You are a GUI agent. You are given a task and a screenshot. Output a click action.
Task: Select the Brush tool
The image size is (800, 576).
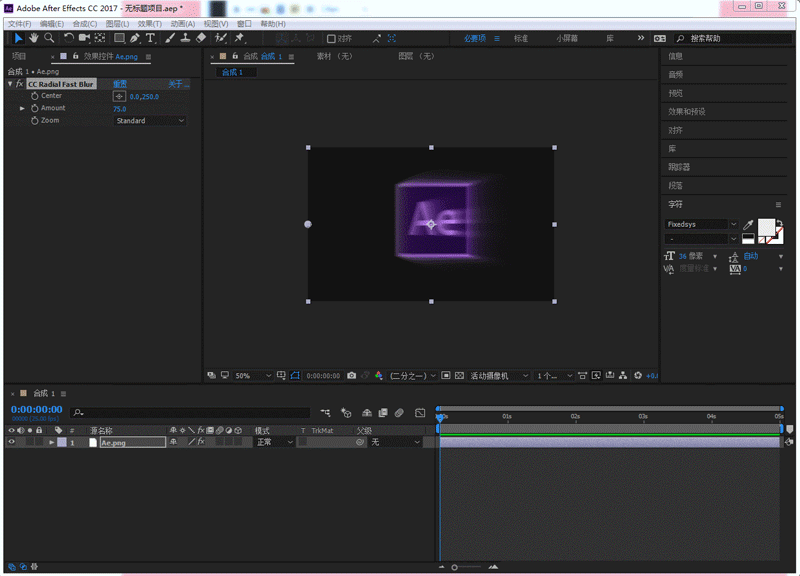(169, 38)
